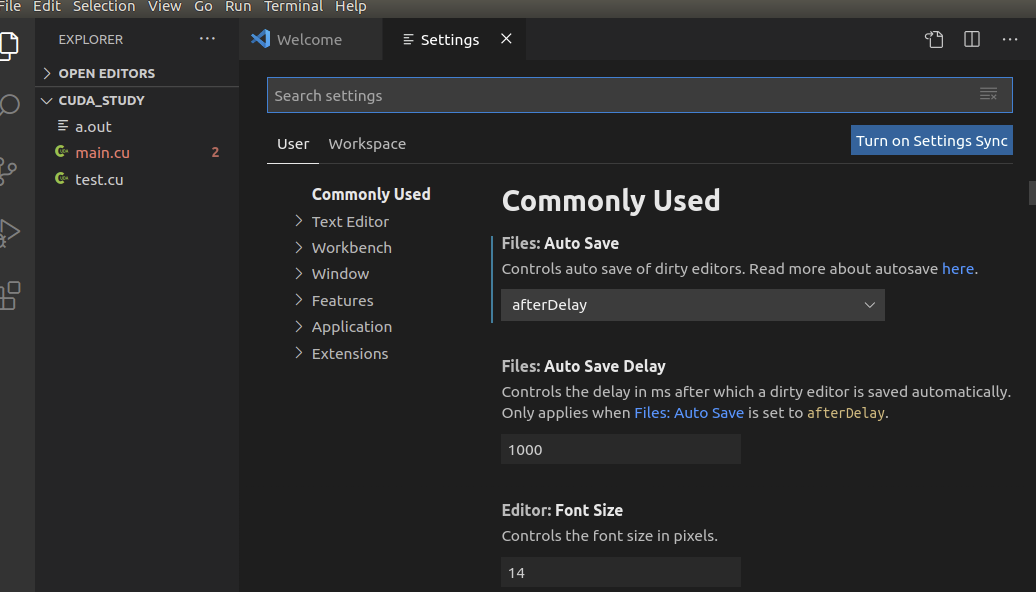Open the Terminal menu
Image resolution: width=1036 pixels, height=592 pixels.
[x=293, y=7]
